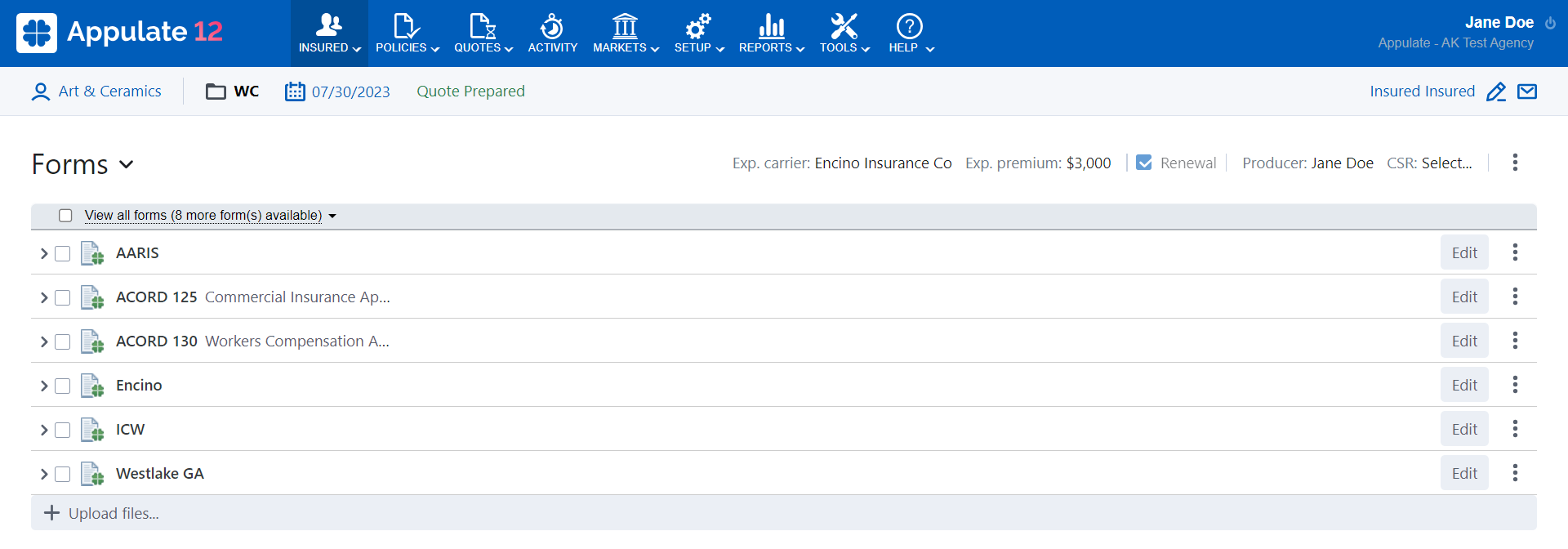Click Edit for Encino
This screenshot has width=1568, height=549.
point(1464,385)
